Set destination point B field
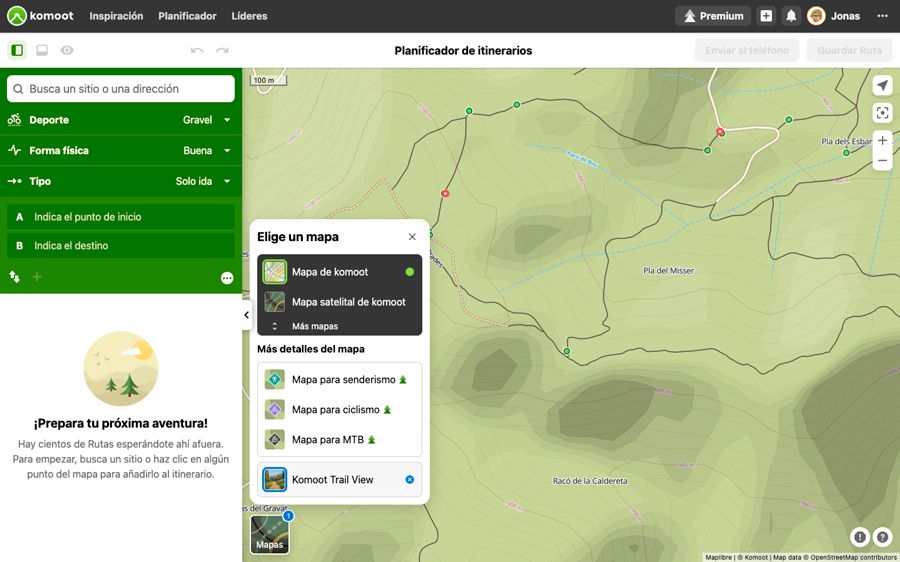 point(121,246)
